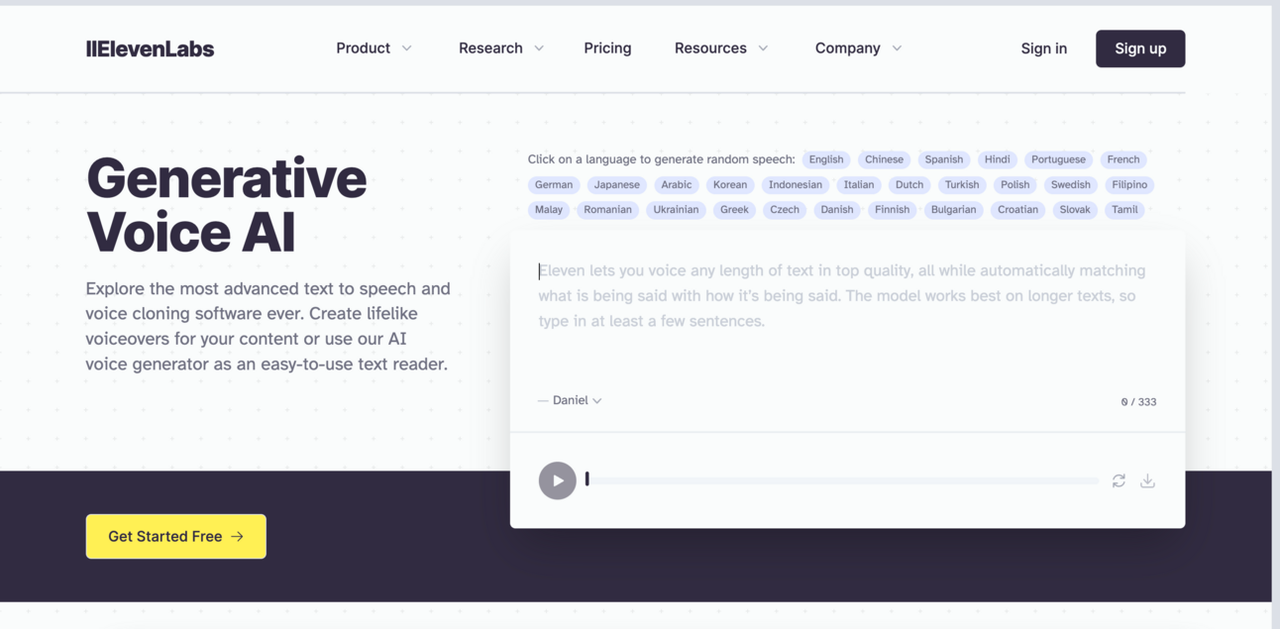Select the Dutch language chip
The image size is (1280, 629).
(909, 184)
